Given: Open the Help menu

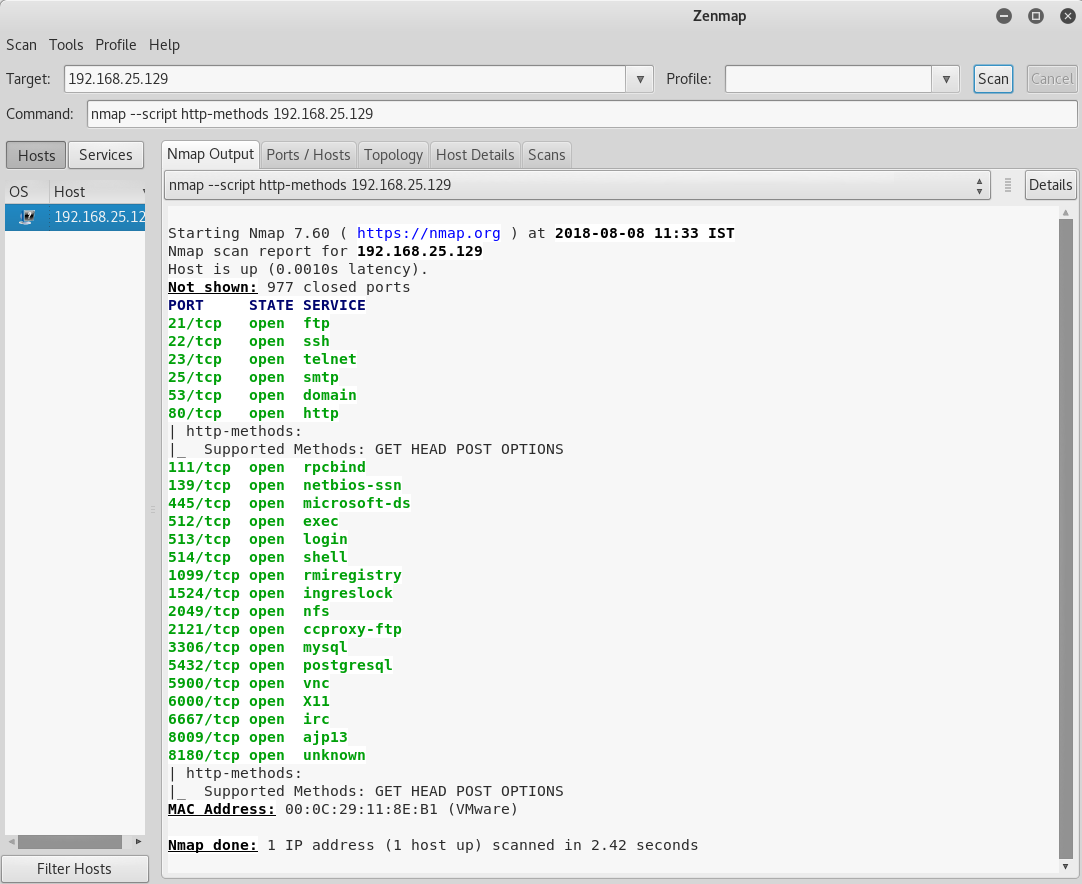Looking at the screenshot, I should click(164, 45).
